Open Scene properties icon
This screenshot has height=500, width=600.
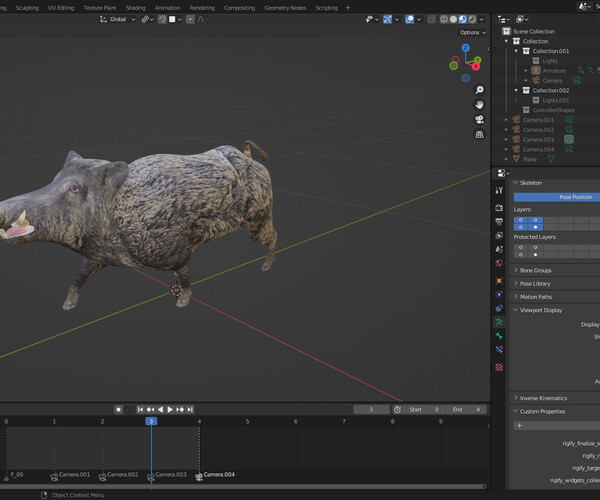499,249
